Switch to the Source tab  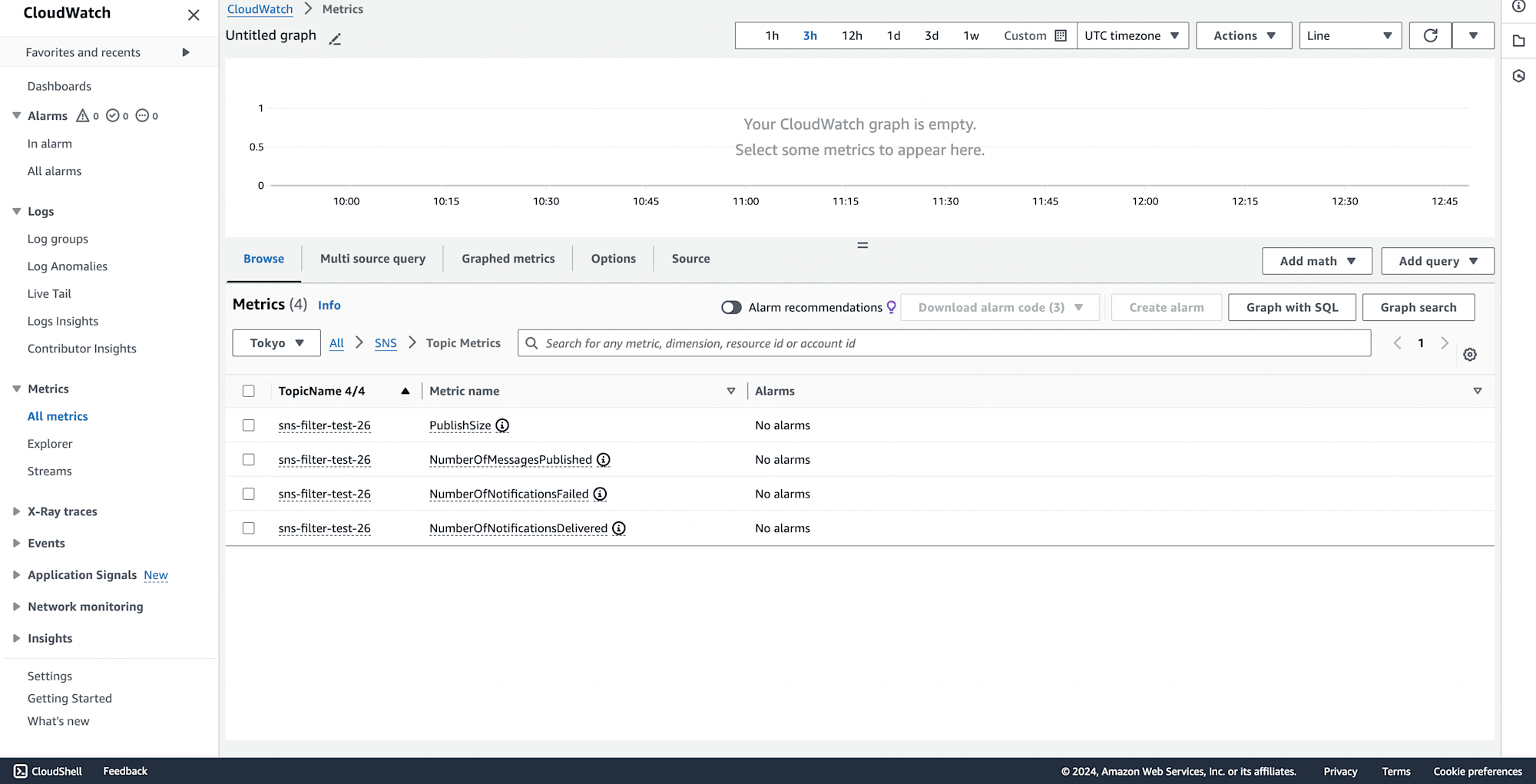tap(691, 259)
